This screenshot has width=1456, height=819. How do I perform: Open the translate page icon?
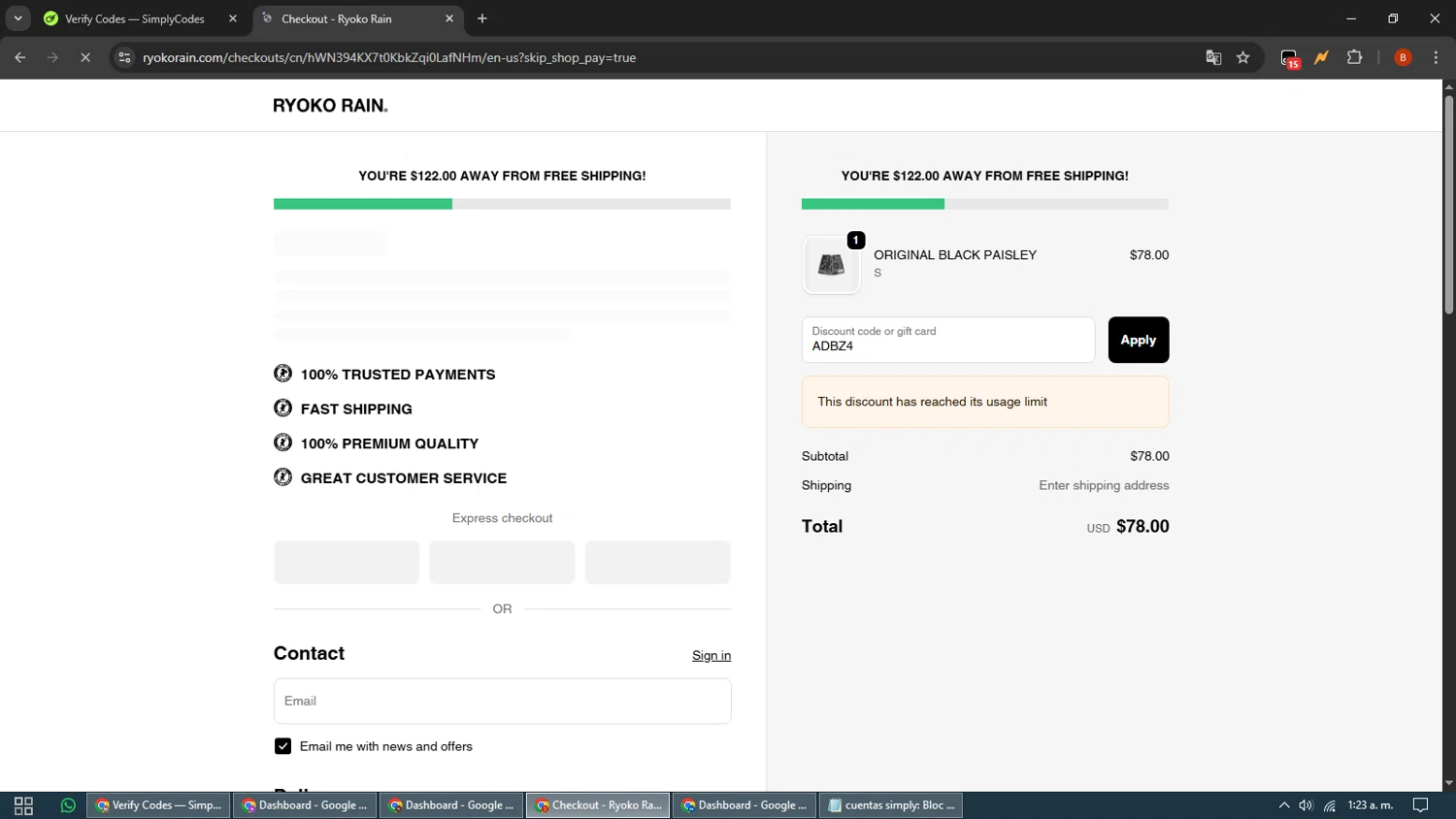coord(1213,58)
